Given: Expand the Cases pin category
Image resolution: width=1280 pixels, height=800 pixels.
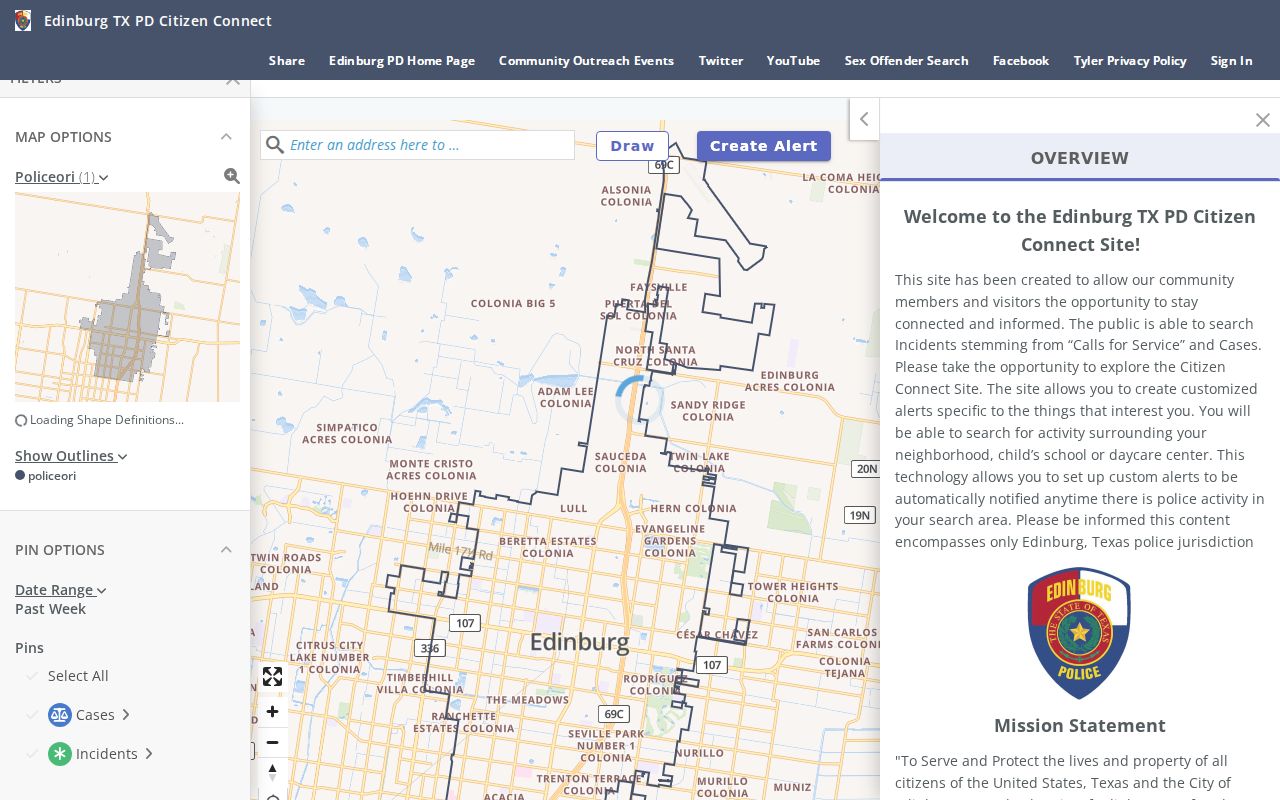Looking at the screenshot, I should pos(126,715).
